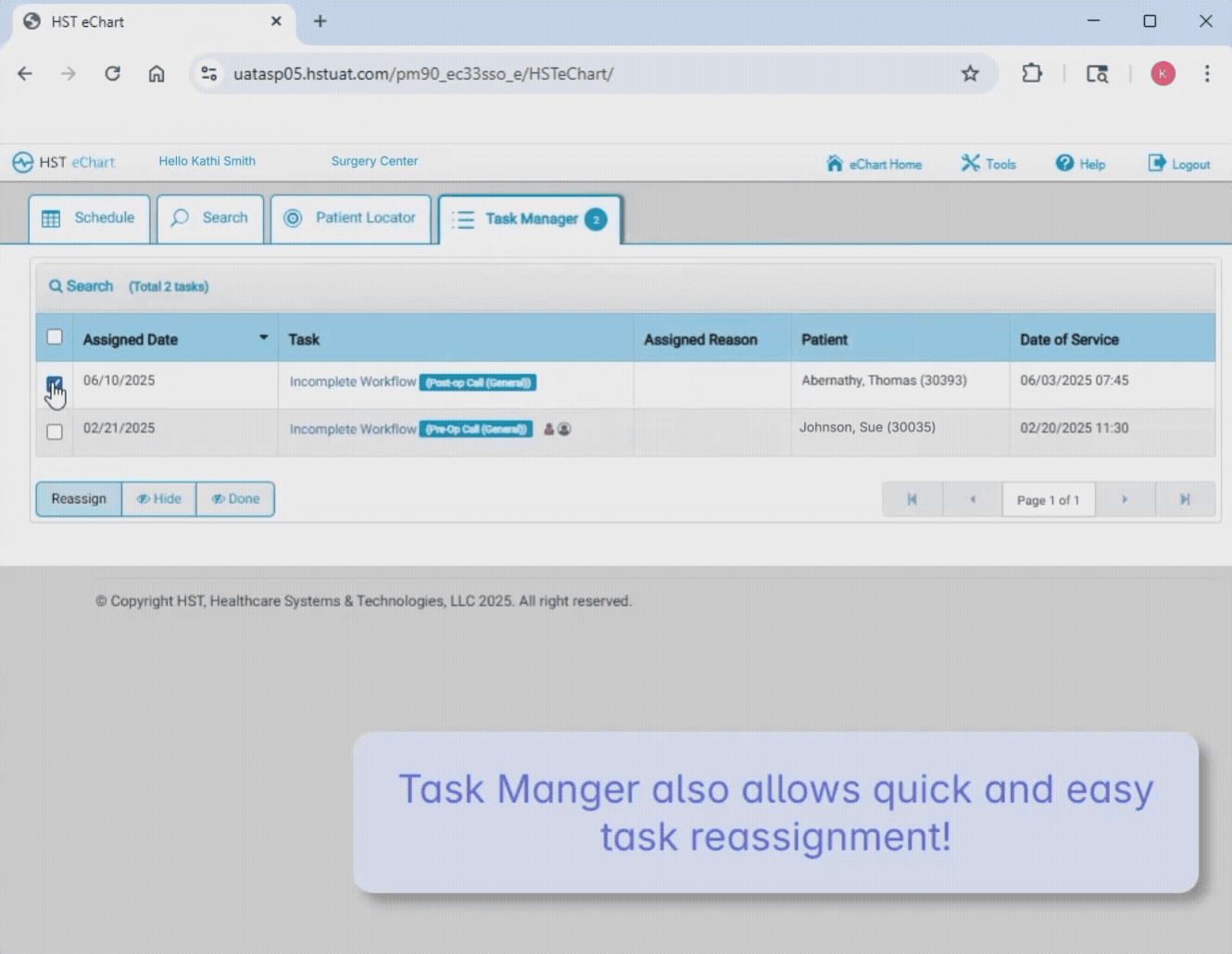1232x954 pixels.
Task: Switch to the Schedule tab
Action: (x=89, y=219)
